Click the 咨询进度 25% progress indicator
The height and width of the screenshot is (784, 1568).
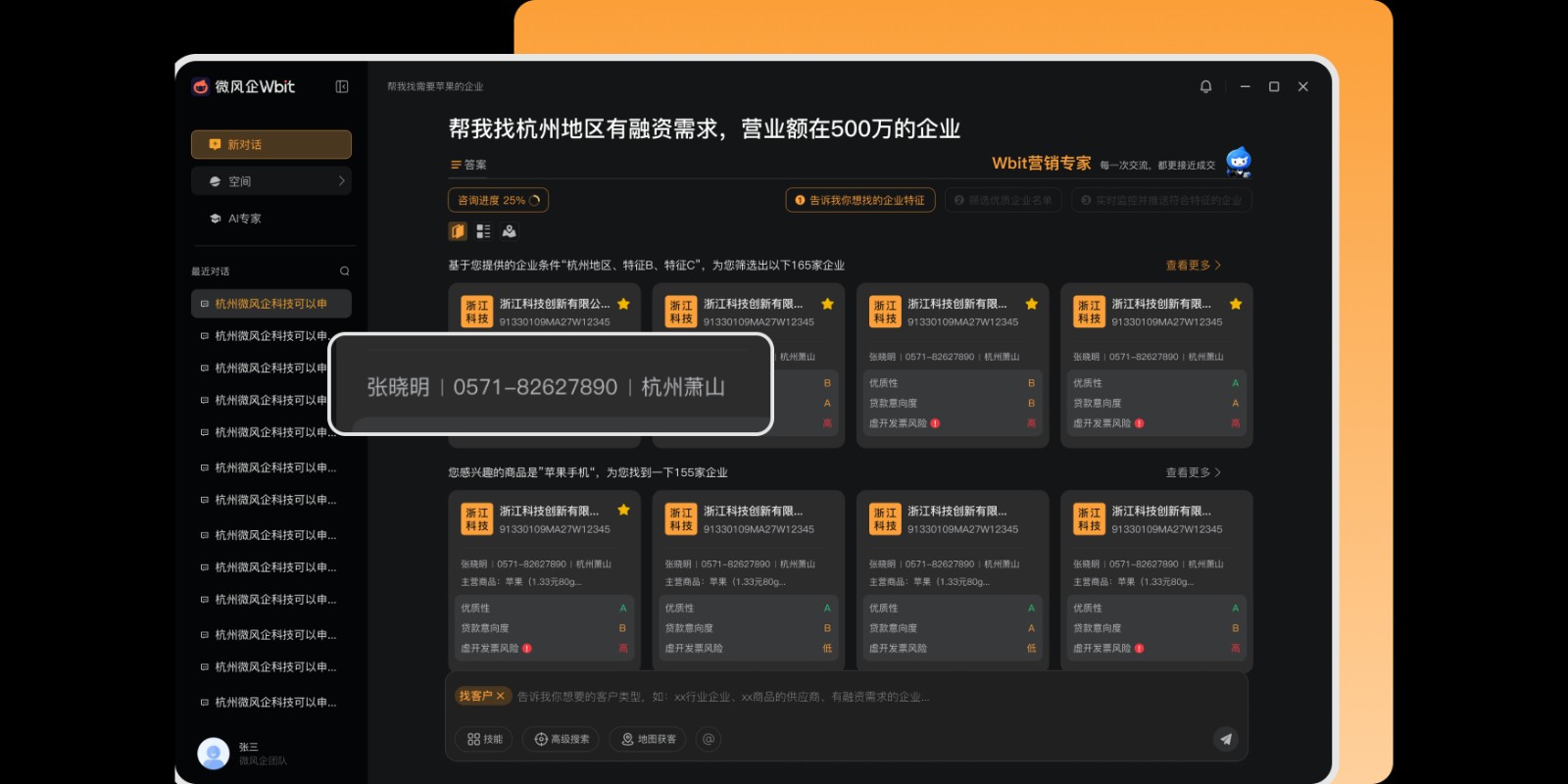[x=498, y=200]
